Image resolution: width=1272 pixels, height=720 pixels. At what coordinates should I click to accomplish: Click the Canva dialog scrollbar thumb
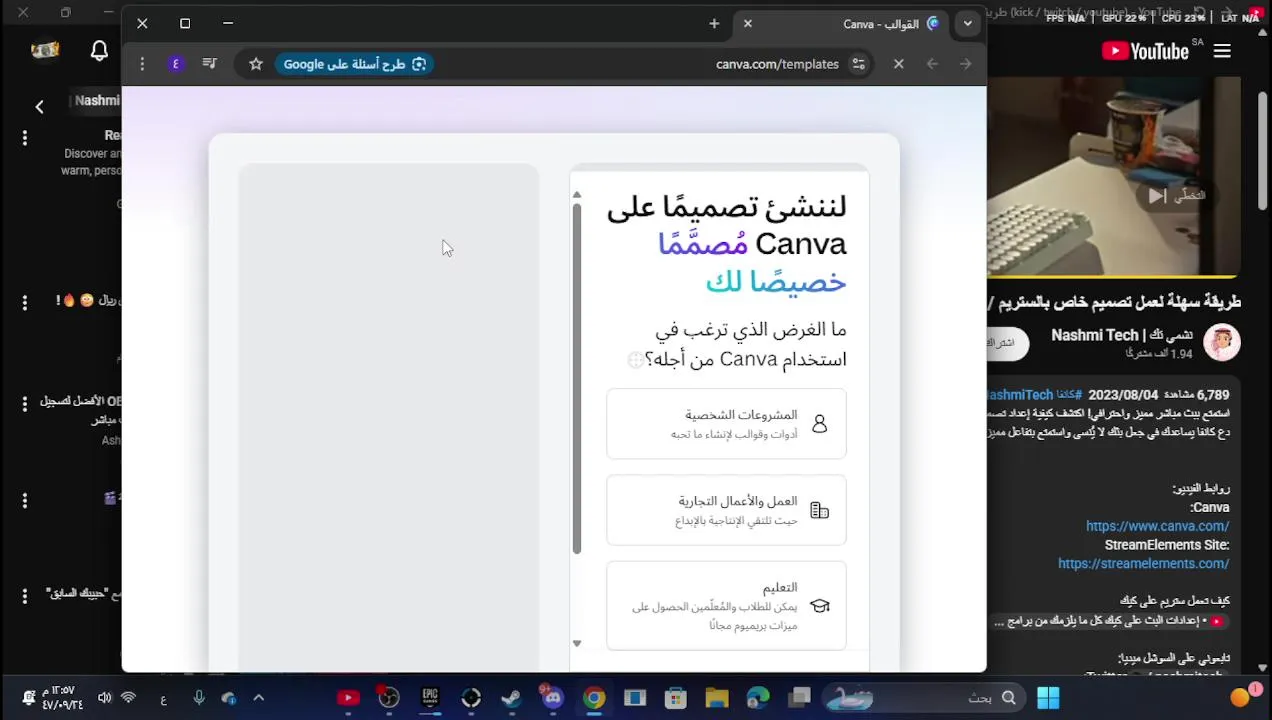(577, 378)
